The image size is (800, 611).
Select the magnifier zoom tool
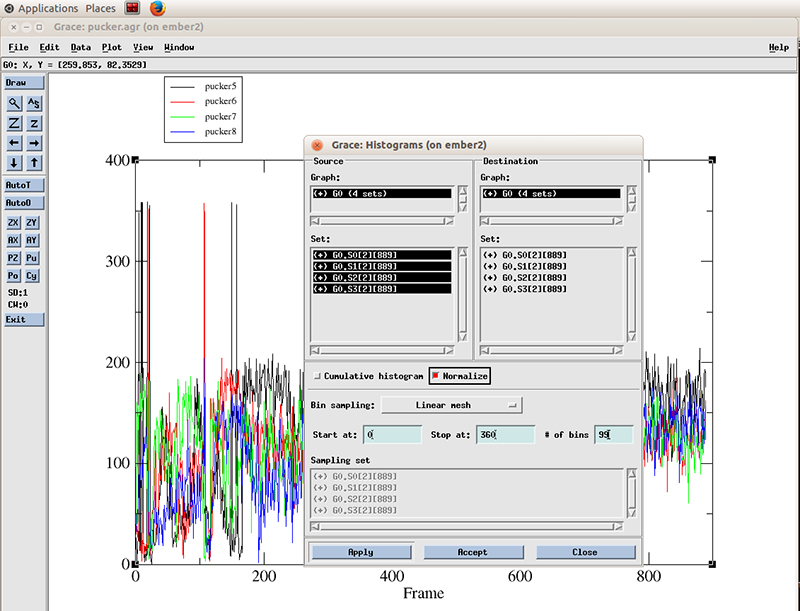click(14, 103)
